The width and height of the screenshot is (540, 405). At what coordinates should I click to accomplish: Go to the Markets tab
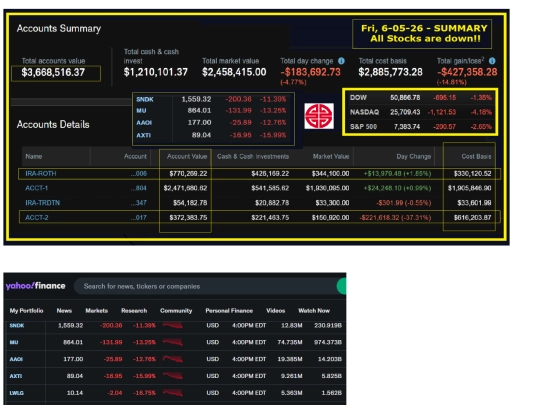pyautogui.click(x=96, y=311)
